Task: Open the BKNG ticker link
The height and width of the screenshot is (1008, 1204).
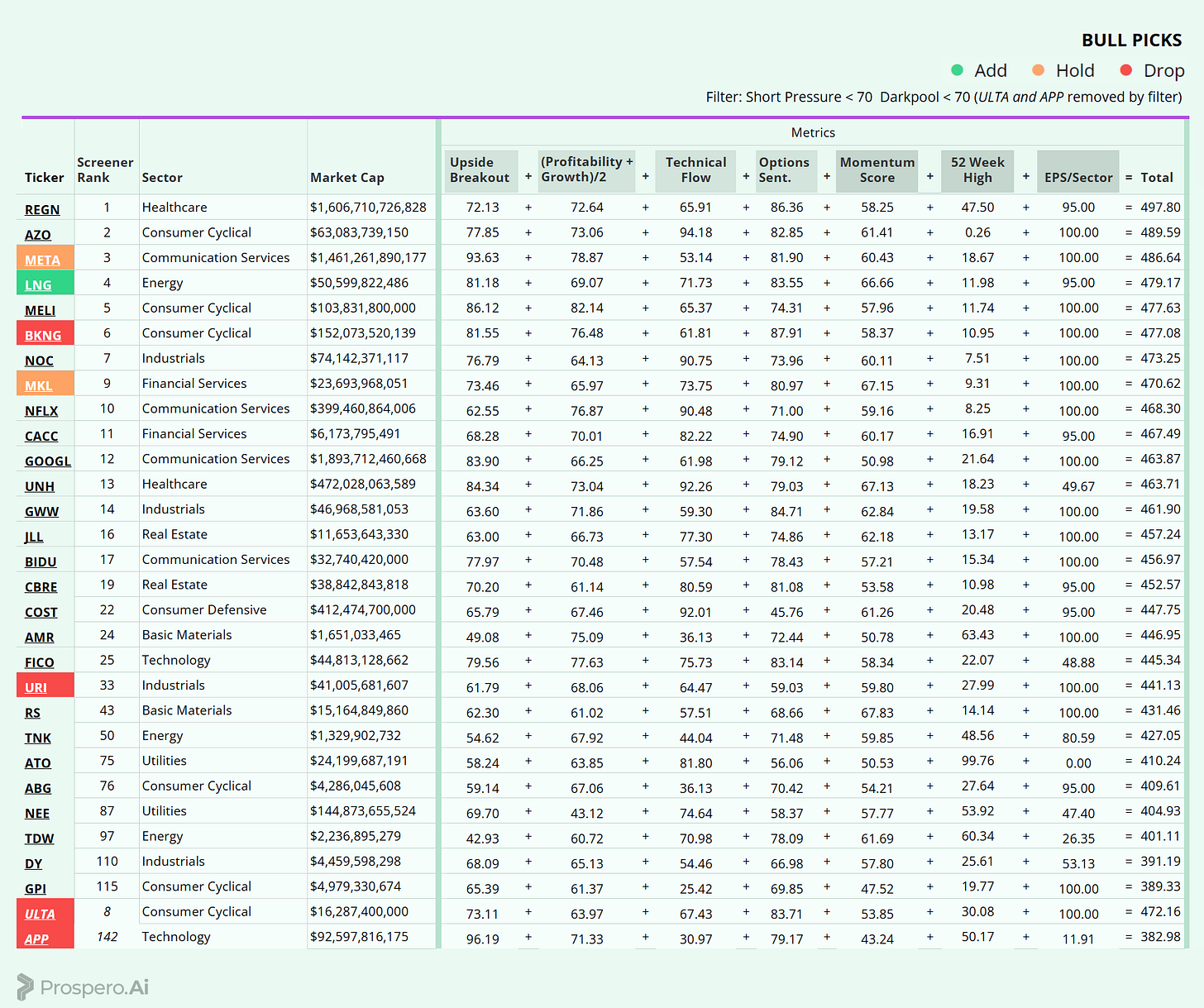Action: pyautogui.click(x=43, y=335)
